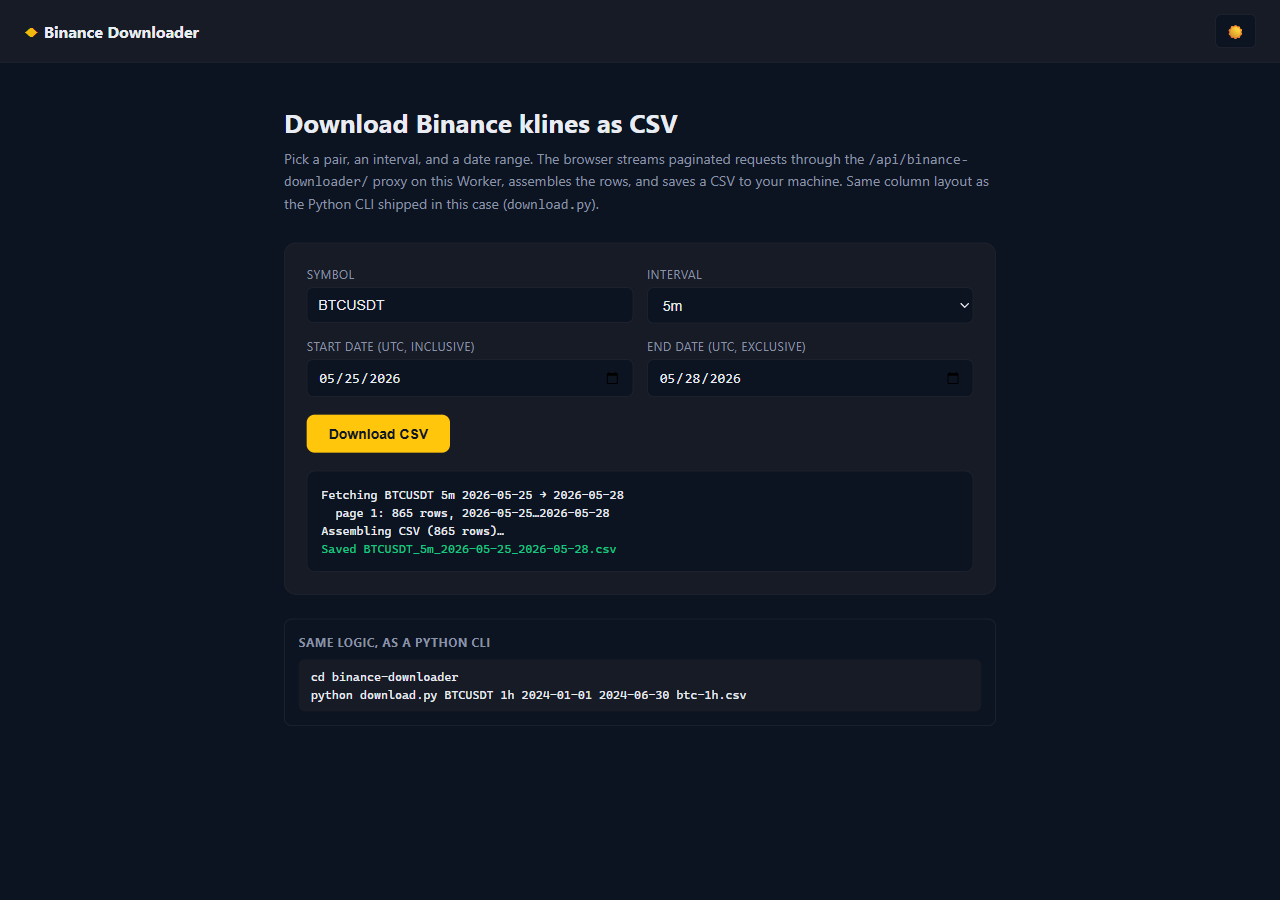
Task: Toggle the light/dark theme sun icon
Action: (x=1235, y=31)
